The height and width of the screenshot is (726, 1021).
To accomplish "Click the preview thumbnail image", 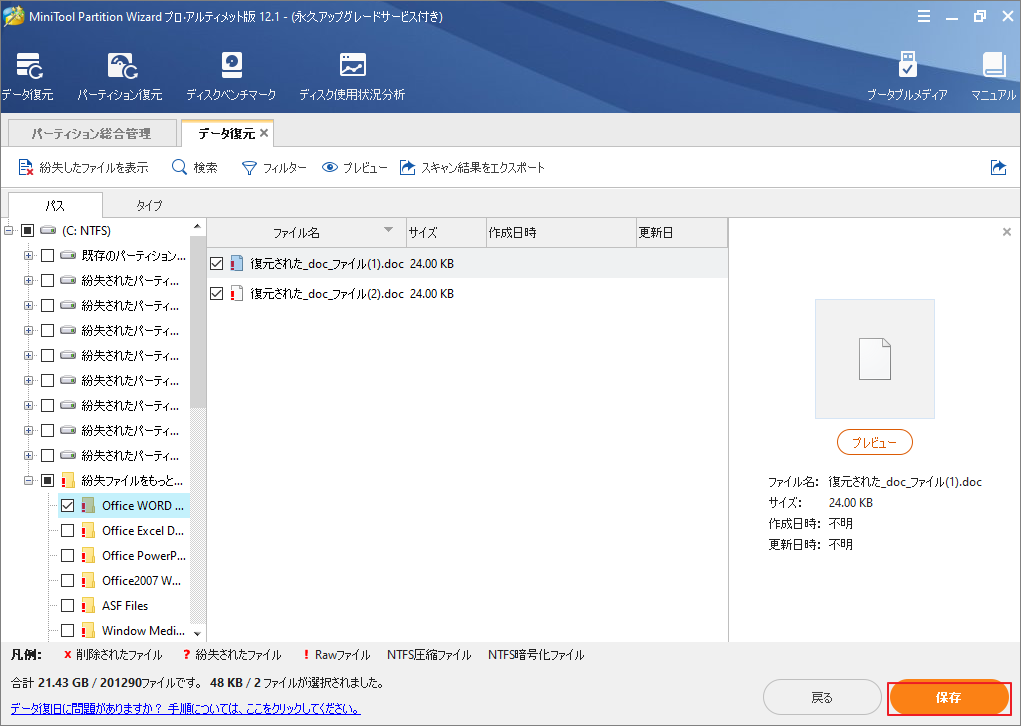I will click(874, 359).
